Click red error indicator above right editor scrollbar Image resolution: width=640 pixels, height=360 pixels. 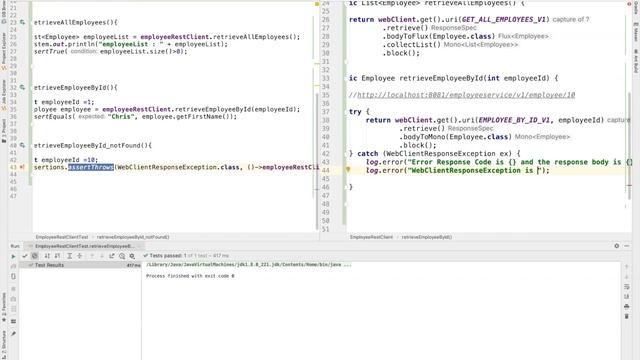(629, 4)
